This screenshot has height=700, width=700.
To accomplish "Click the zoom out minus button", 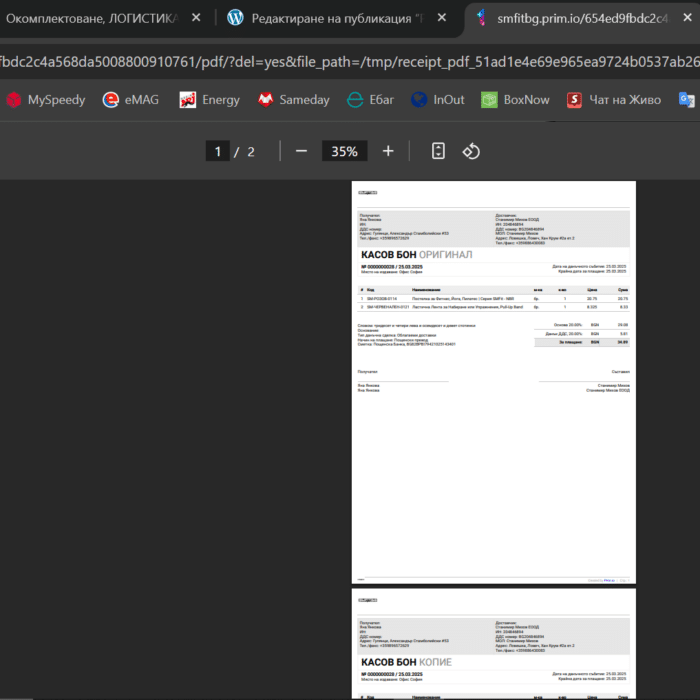I will (301, 151).
